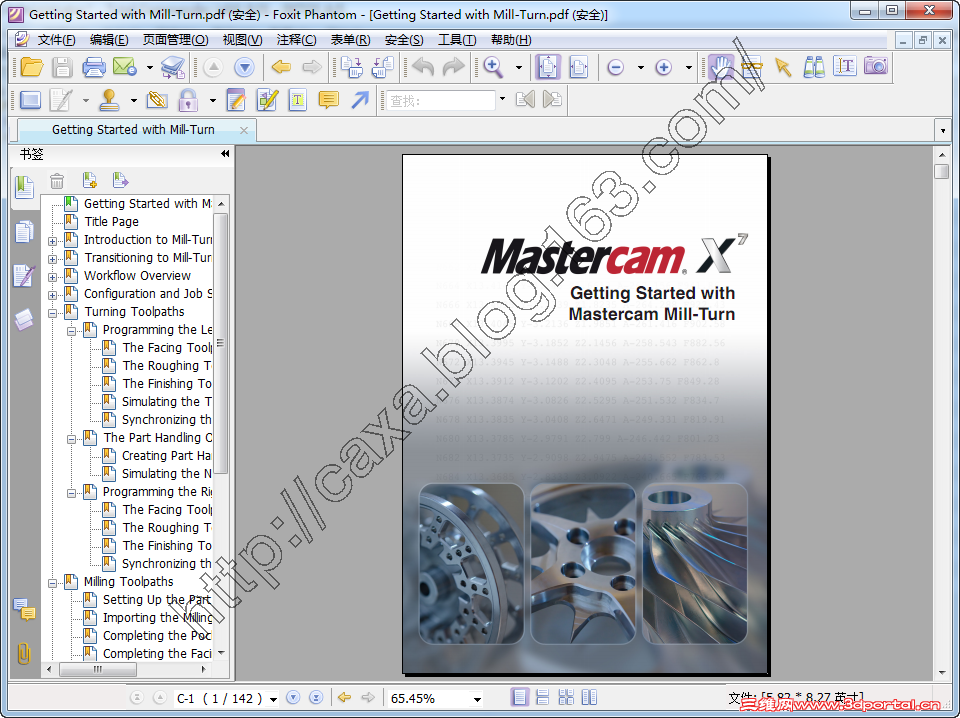Expand the Introduction to Mill-Turn bookmark
The height and width of the screenshot is (718, 960).
point(53,241)
